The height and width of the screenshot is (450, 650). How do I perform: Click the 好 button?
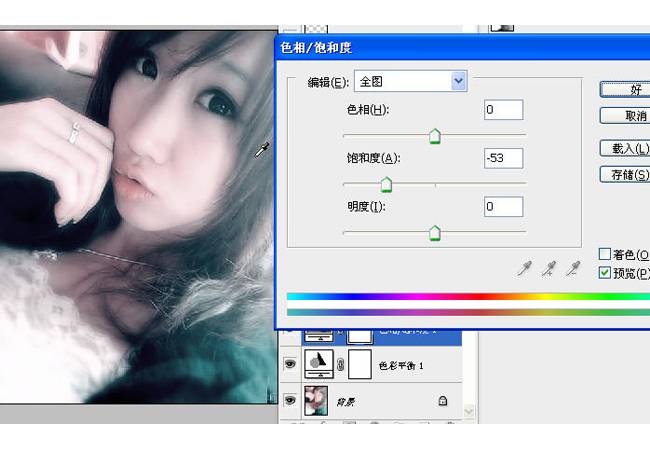point(625,90)
